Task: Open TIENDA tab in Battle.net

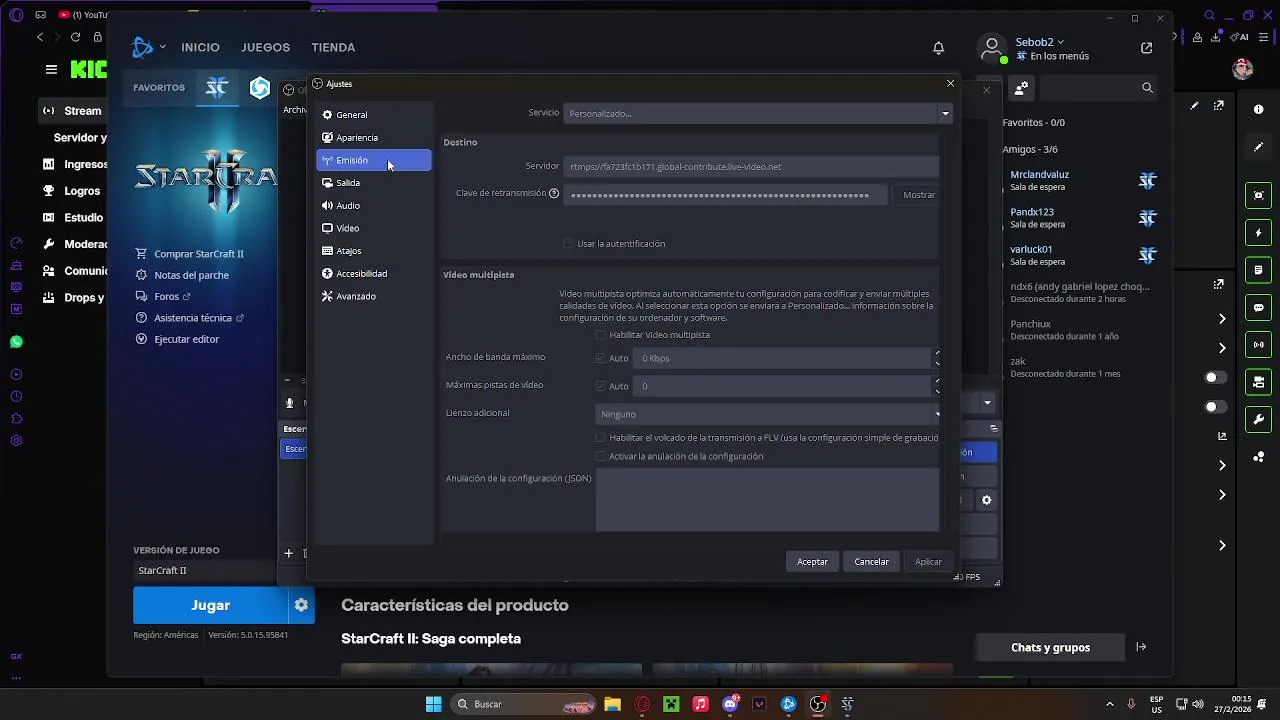Action: 333,47
